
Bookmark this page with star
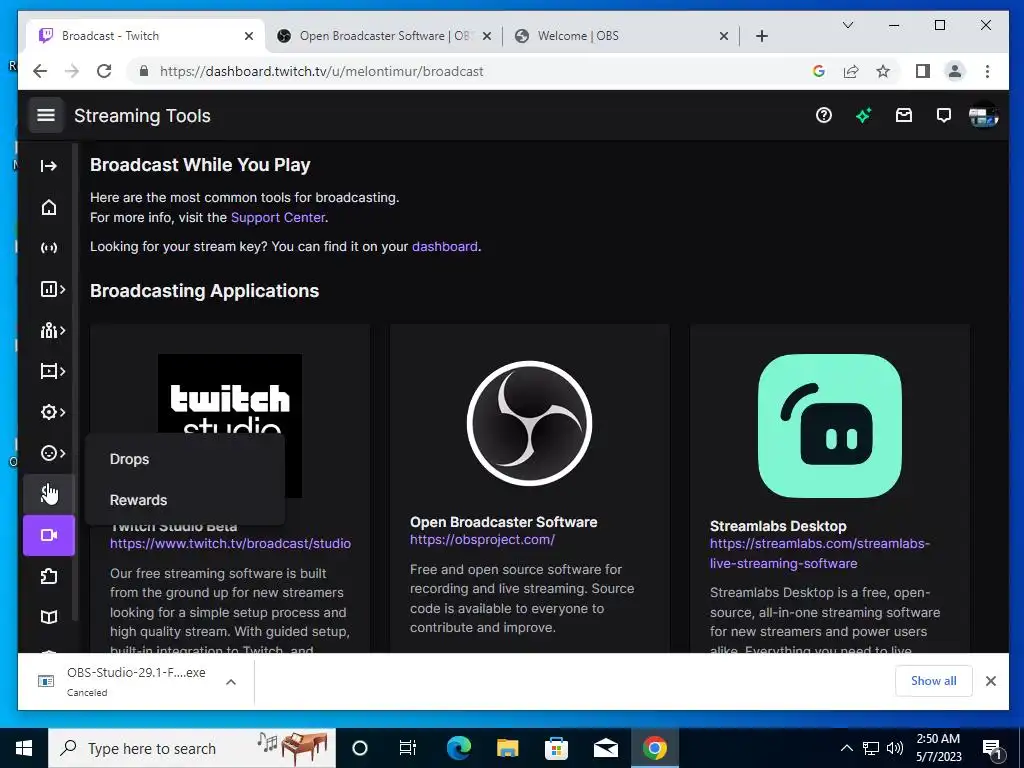click(883, 71)
